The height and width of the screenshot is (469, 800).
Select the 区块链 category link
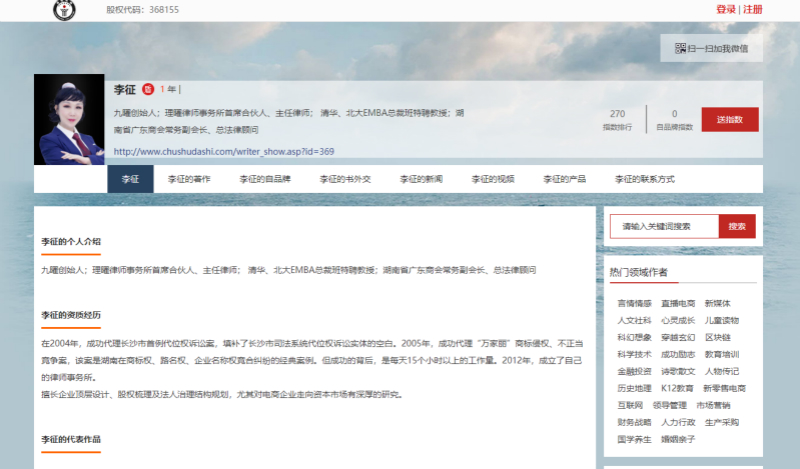tap(717, 337)
